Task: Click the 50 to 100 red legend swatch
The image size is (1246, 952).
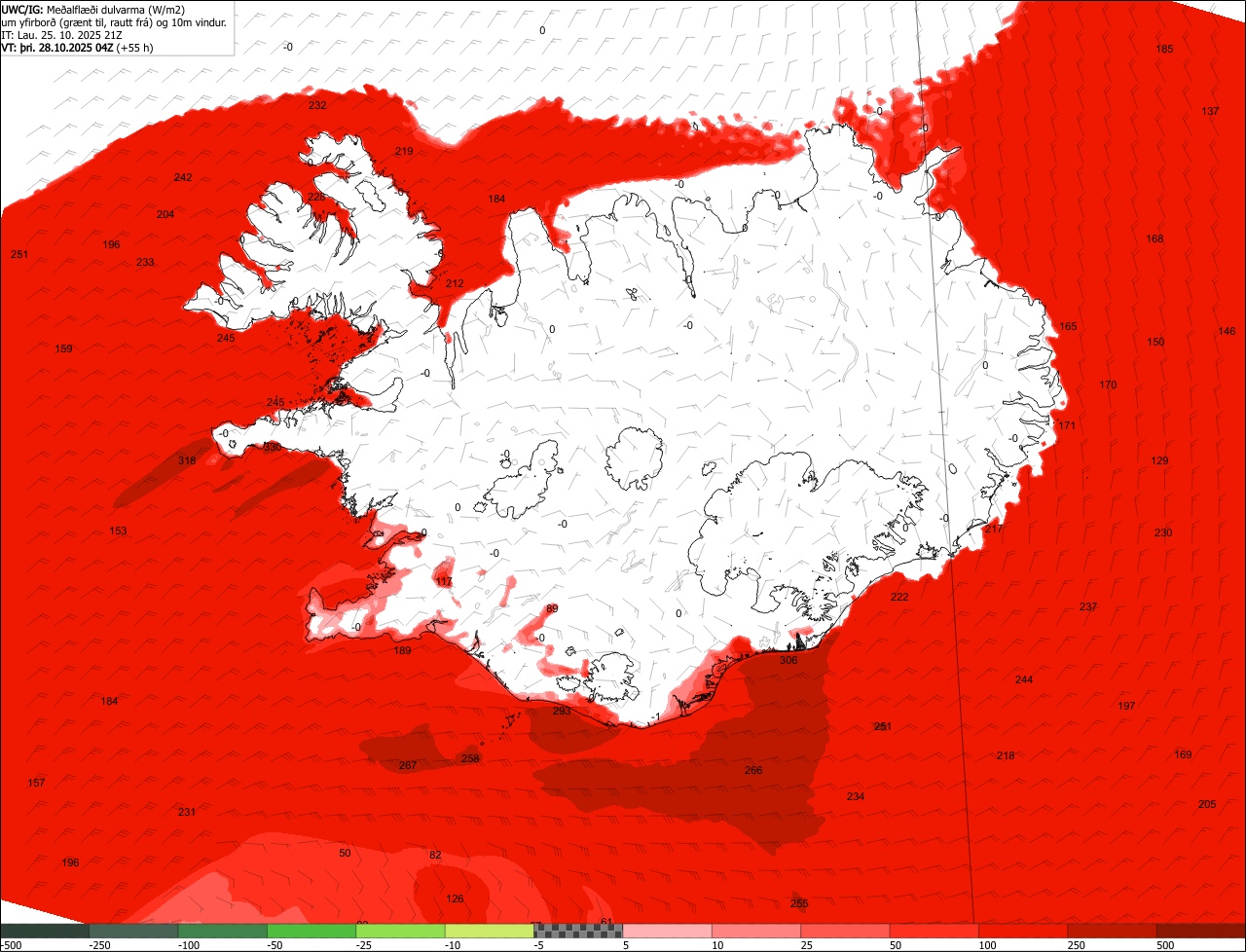Action: pyautogui.click(x=934, y=931)
